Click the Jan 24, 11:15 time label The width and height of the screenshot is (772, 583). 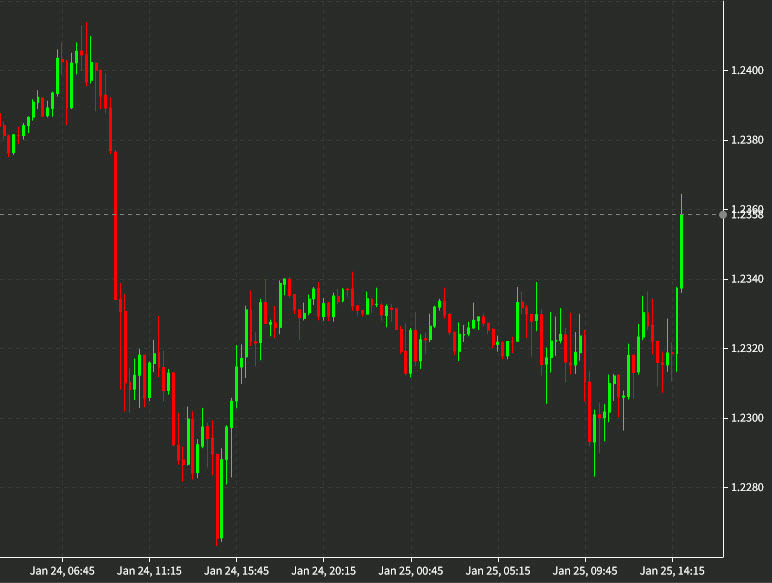[149, 571]
